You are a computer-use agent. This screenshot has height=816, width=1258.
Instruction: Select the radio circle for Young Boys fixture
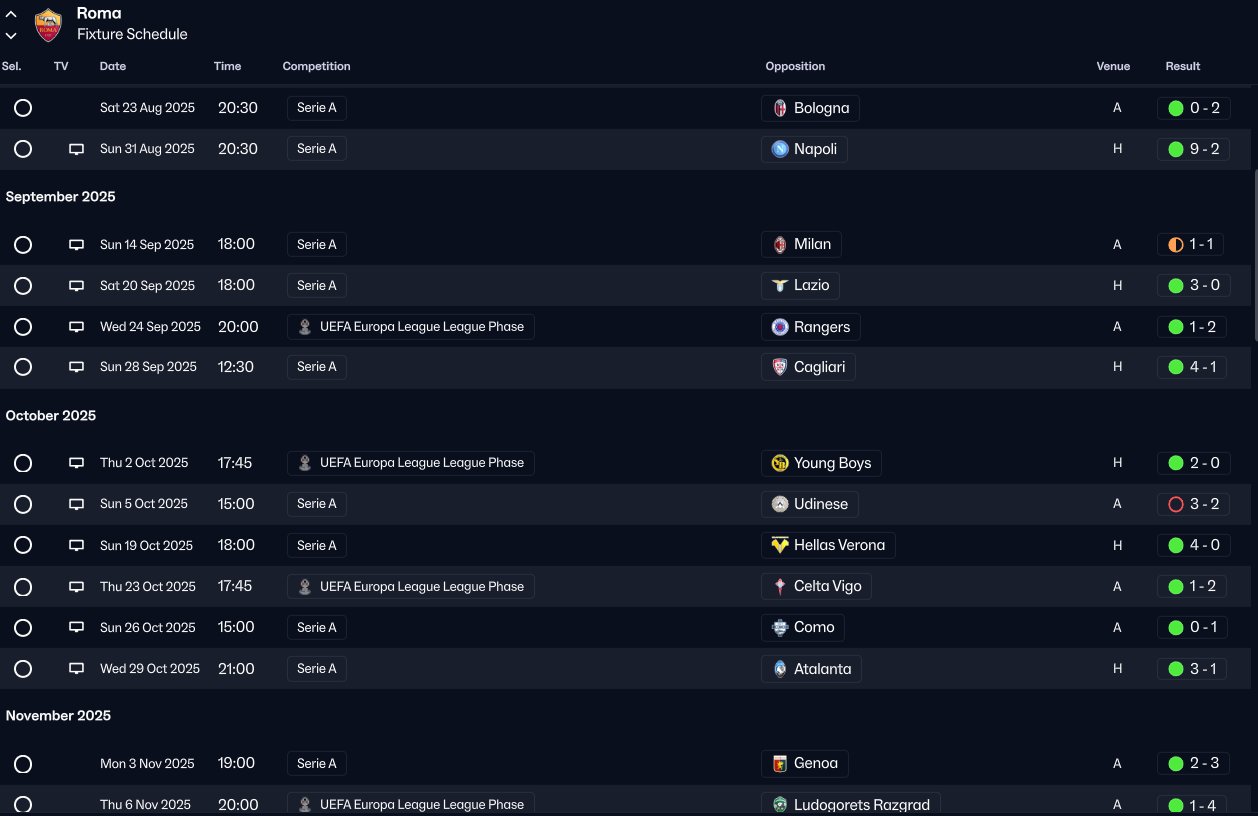(x=23, y=463)
